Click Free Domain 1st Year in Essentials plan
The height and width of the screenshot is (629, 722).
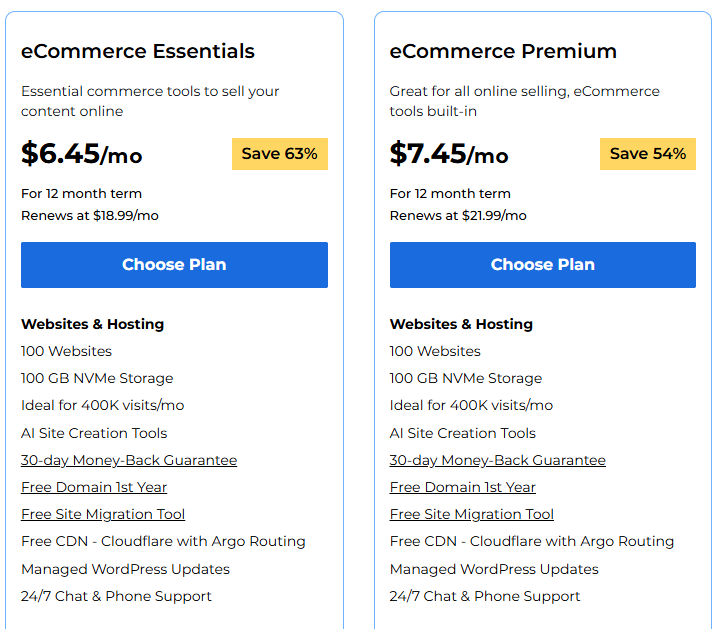[94, 487]
